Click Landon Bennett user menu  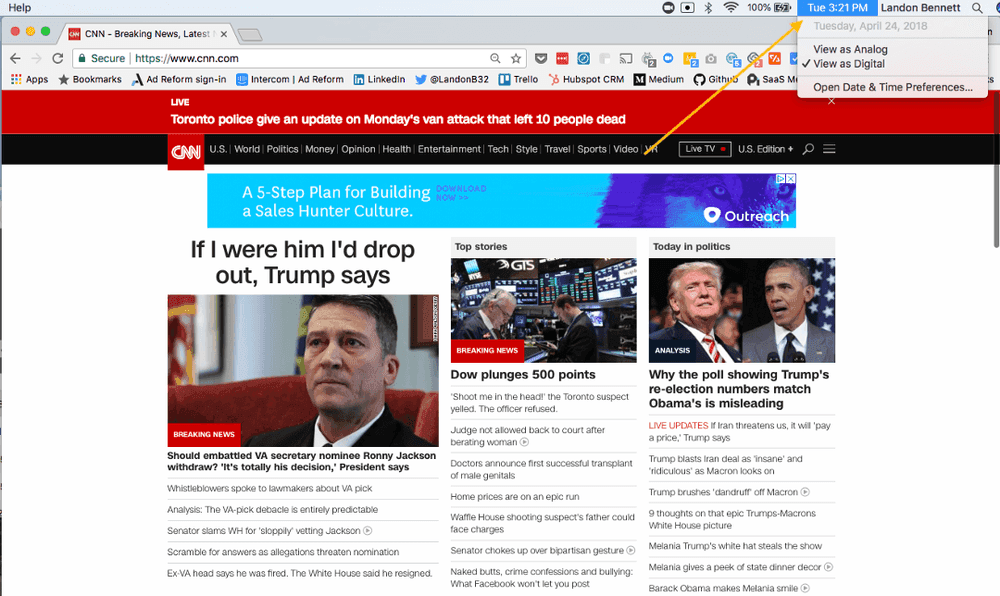coord(920,8)
